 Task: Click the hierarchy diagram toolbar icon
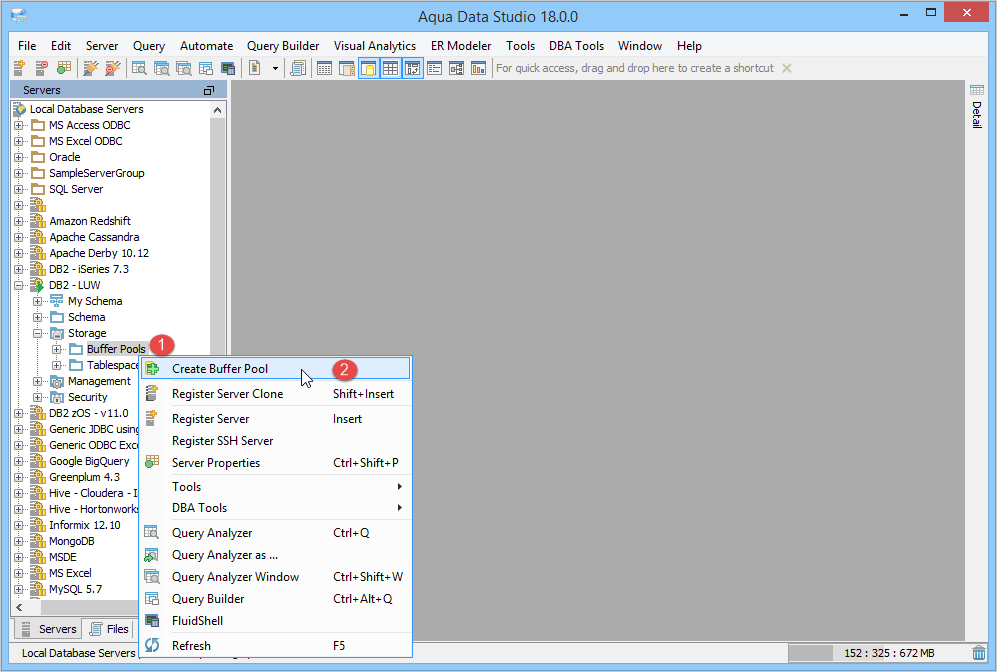coord(457,67)
